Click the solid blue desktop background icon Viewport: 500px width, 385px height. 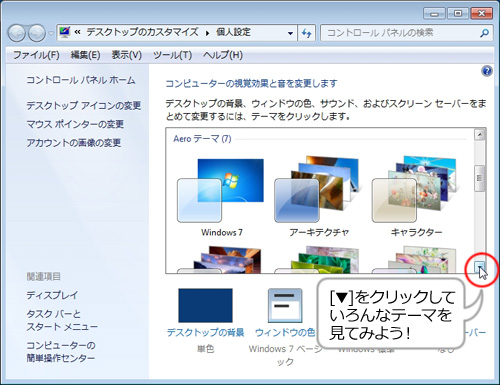click(205, 305)
